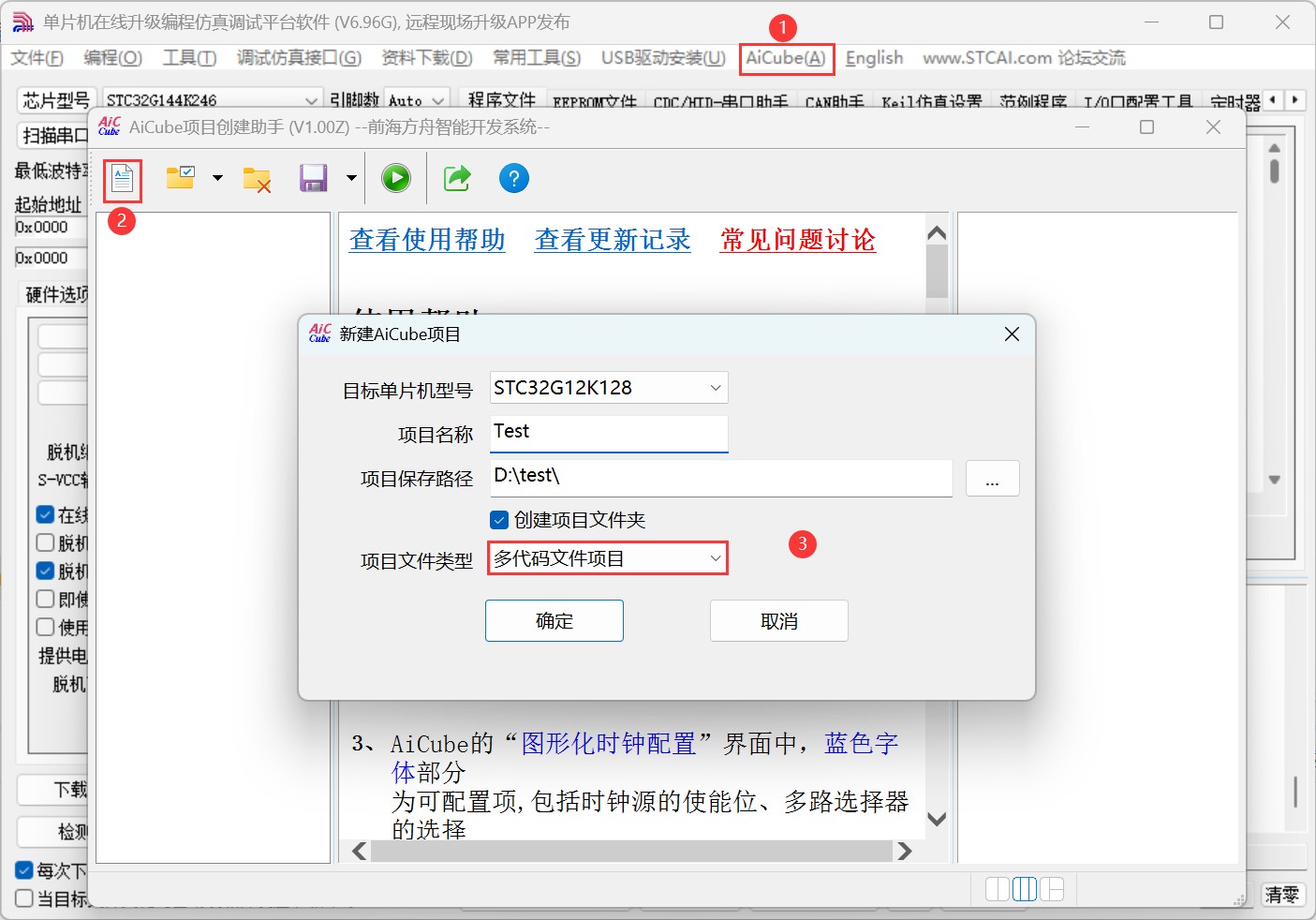Open AiCube help via the question mark icon
This screenshot has height=920, width=1316.
point(513,178)
